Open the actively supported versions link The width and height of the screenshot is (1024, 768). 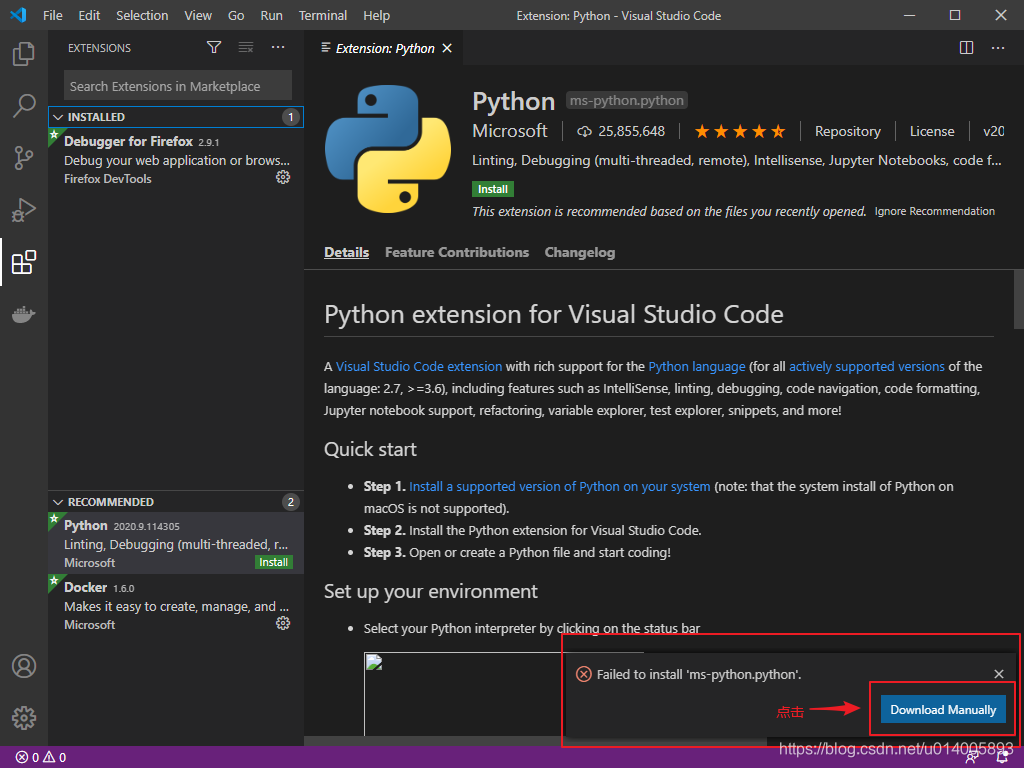click(867, 366)
